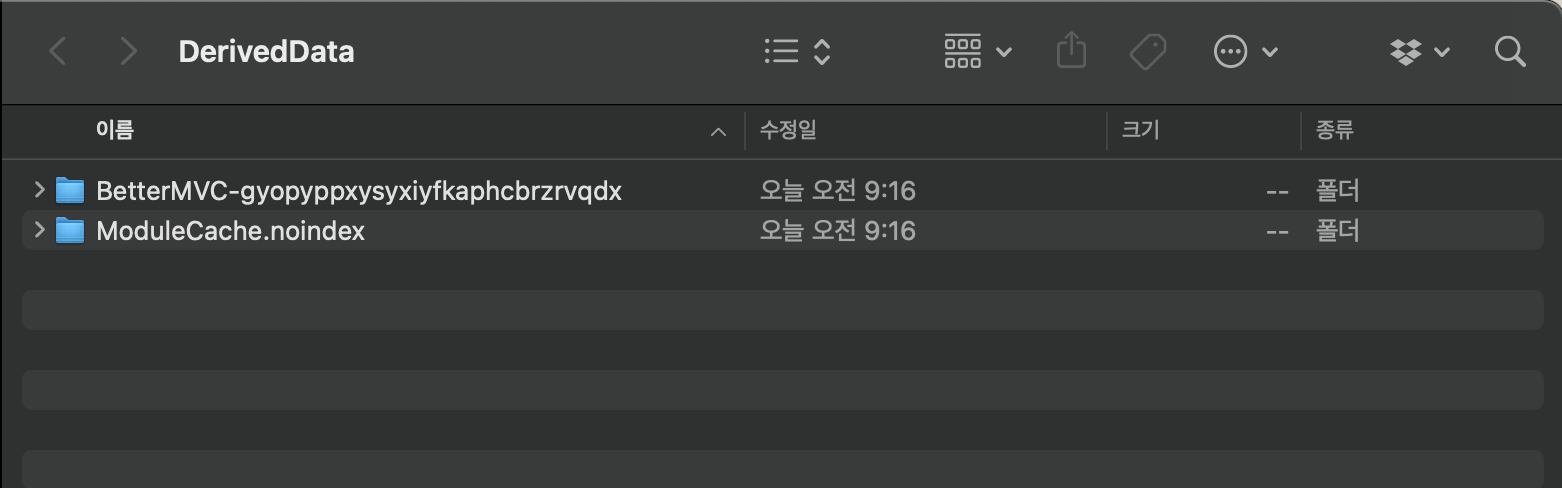This screenshot has height=488, width=1562.
Task: Expand the BetterMVC folder disclosure triangle
Action: pyautogui.click(x=39, y=189)
